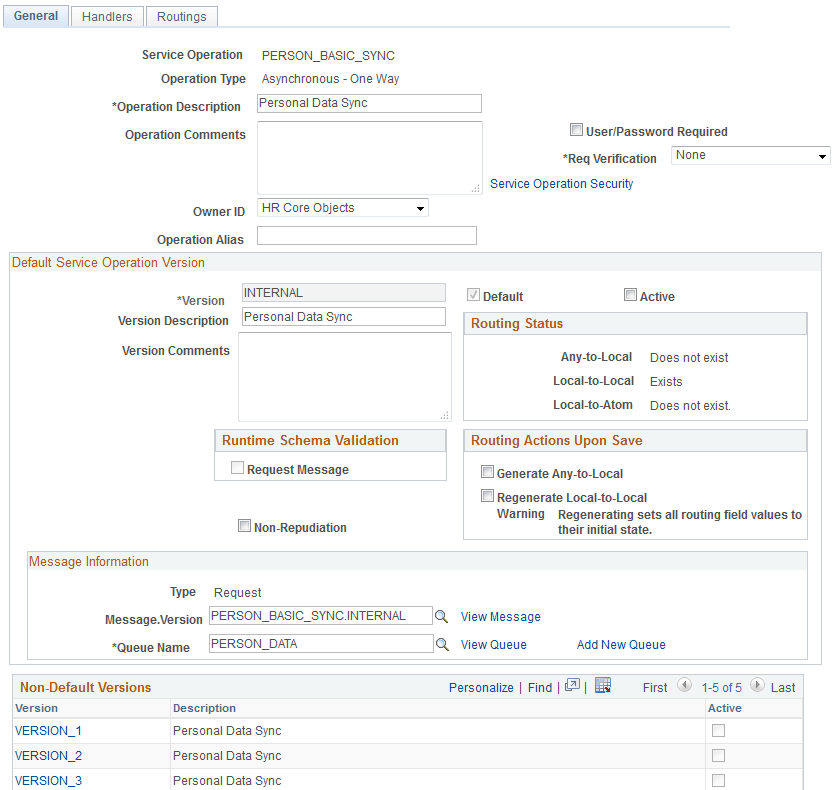The width and height of the screenshot is (835, 790).
Task: Open the Message.Version lookup magnifier
Action: click(x=442, y=618)
